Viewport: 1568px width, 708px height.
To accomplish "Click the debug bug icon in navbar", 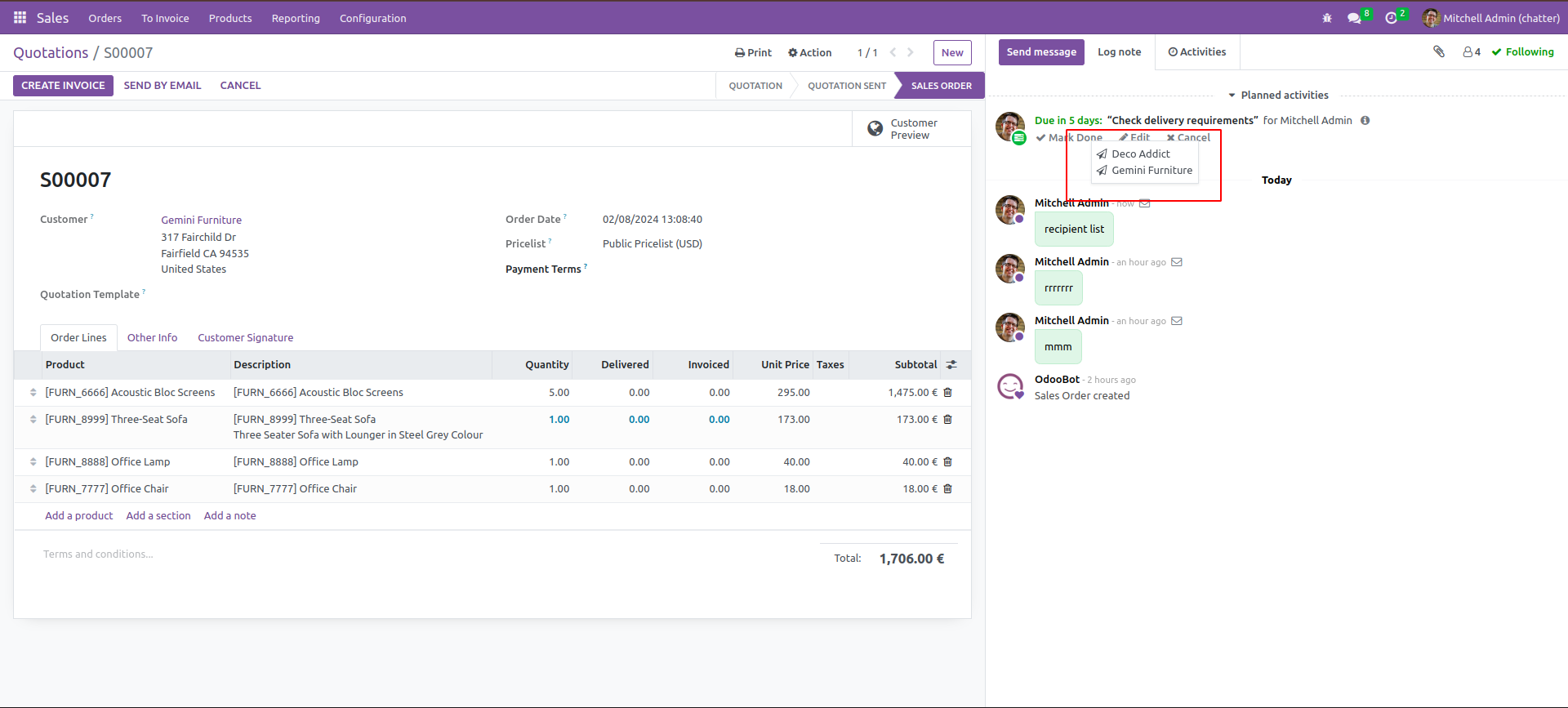I will click(1326, 18).
